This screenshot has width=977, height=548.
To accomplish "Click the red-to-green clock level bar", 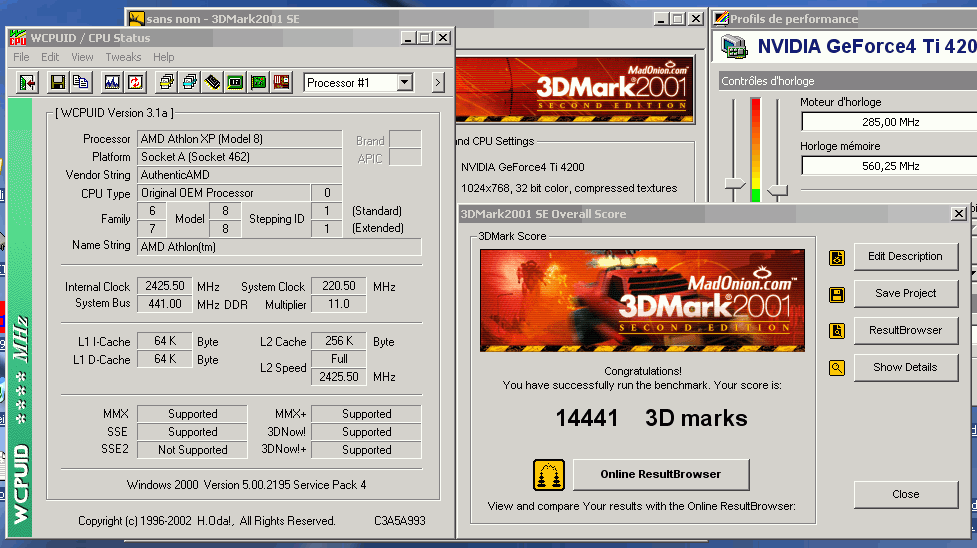I will click(756, 150).
